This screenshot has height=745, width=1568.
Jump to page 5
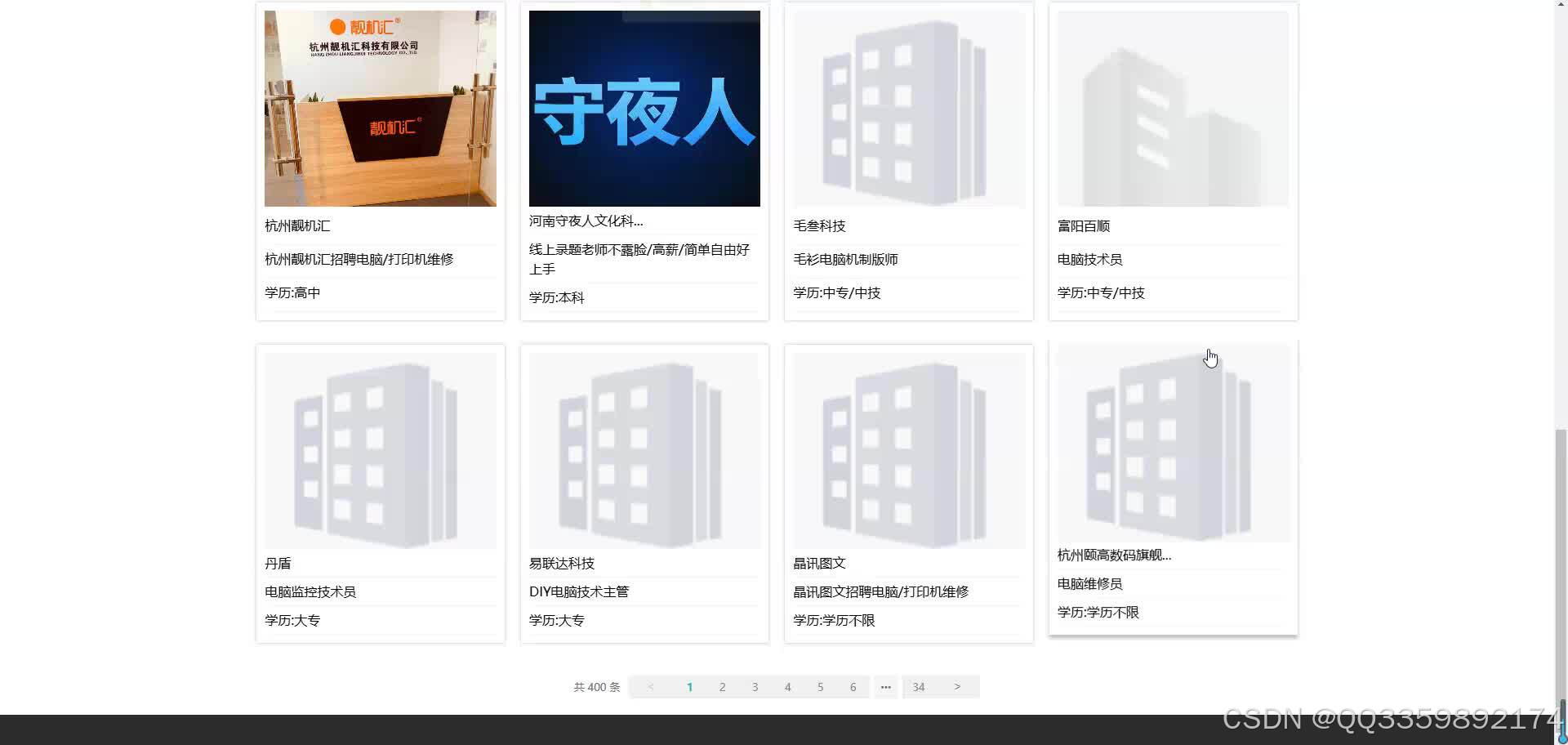click(820, 686)
